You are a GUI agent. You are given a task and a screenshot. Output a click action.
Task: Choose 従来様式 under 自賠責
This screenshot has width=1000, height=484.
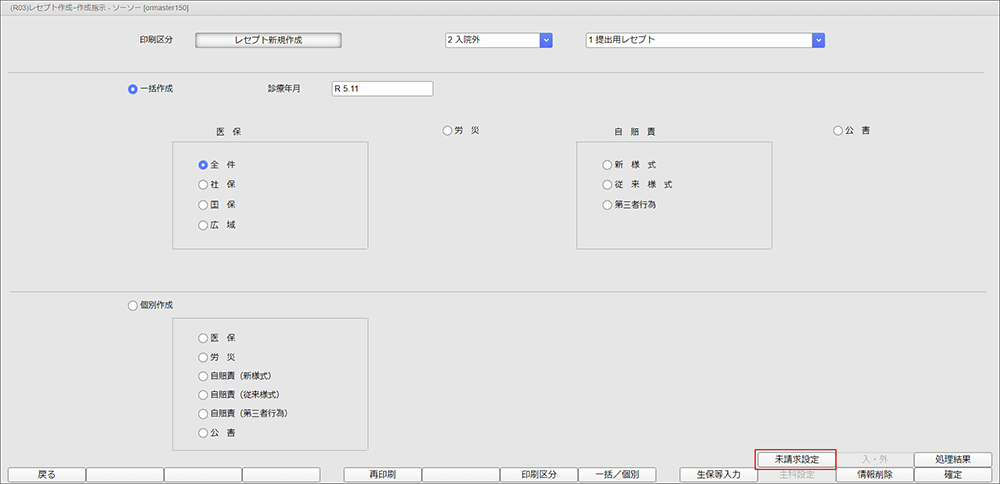[x=607, y=185]
